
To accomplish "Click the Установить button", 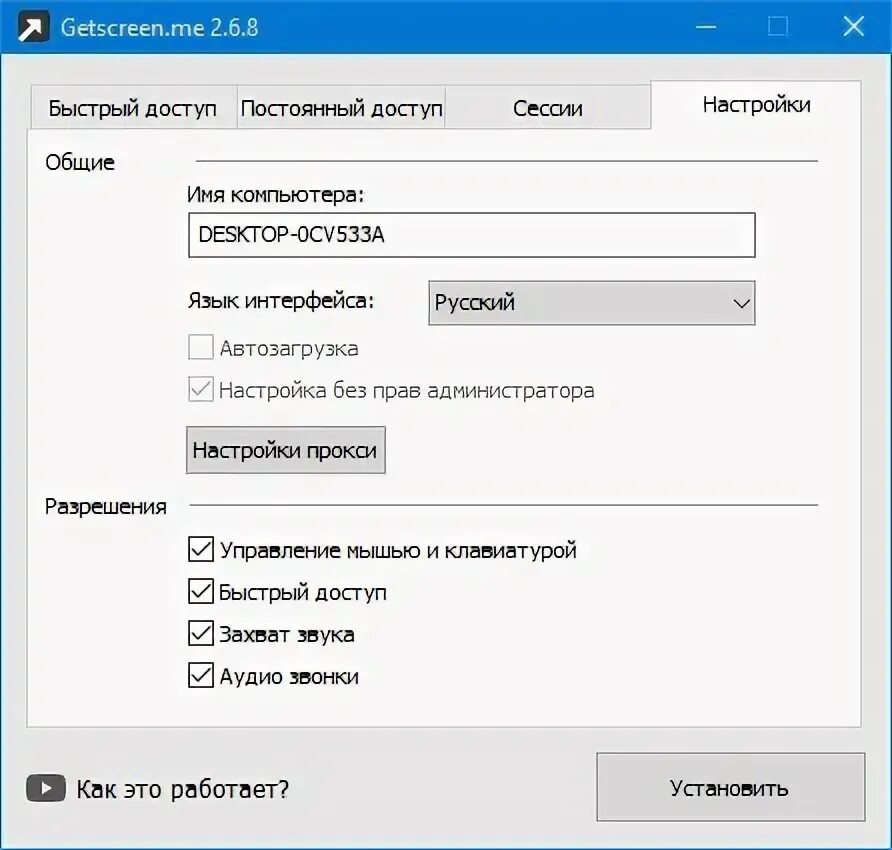I will [730, 787].
